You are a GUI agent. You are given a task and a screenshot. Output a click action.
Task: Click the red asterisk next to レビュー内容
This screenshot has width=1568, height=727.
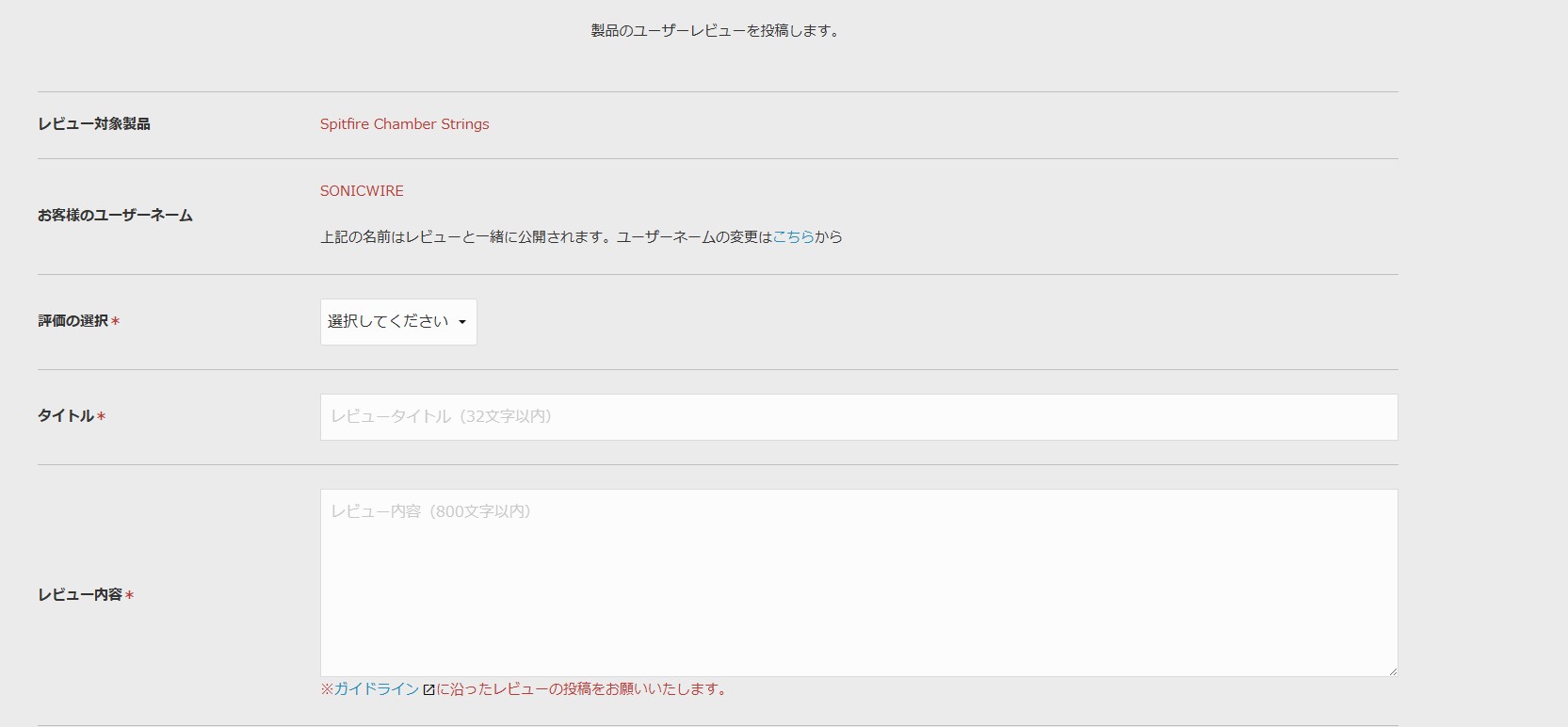130,596
